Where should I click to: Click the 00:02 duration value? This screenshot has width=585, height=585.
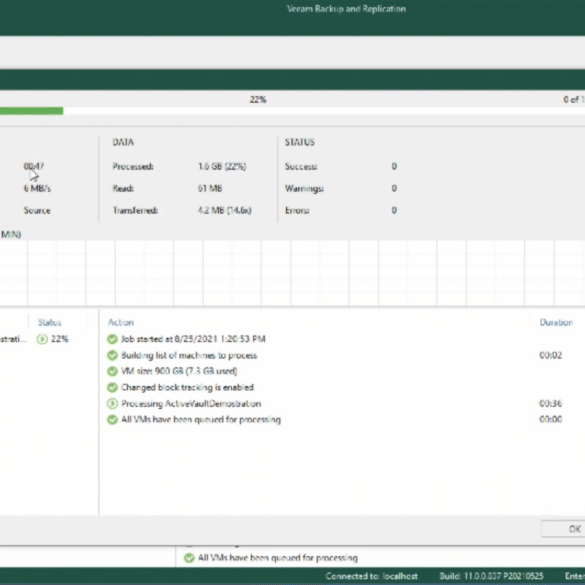pyautogui.click(x=550, y=355)
